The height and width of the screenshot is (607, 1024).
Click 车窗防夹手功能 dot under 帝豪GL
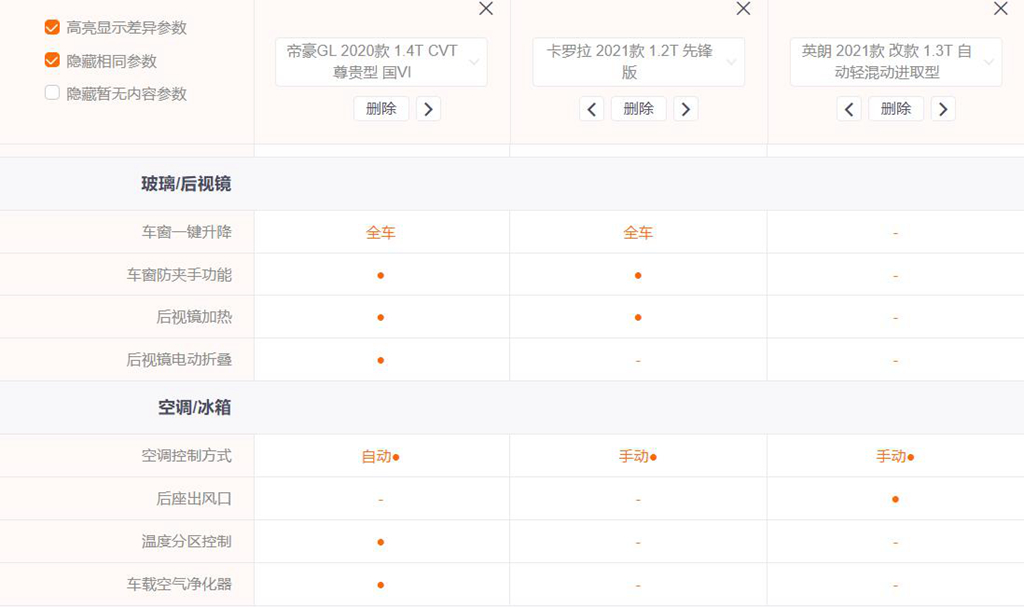click(381, 275)
